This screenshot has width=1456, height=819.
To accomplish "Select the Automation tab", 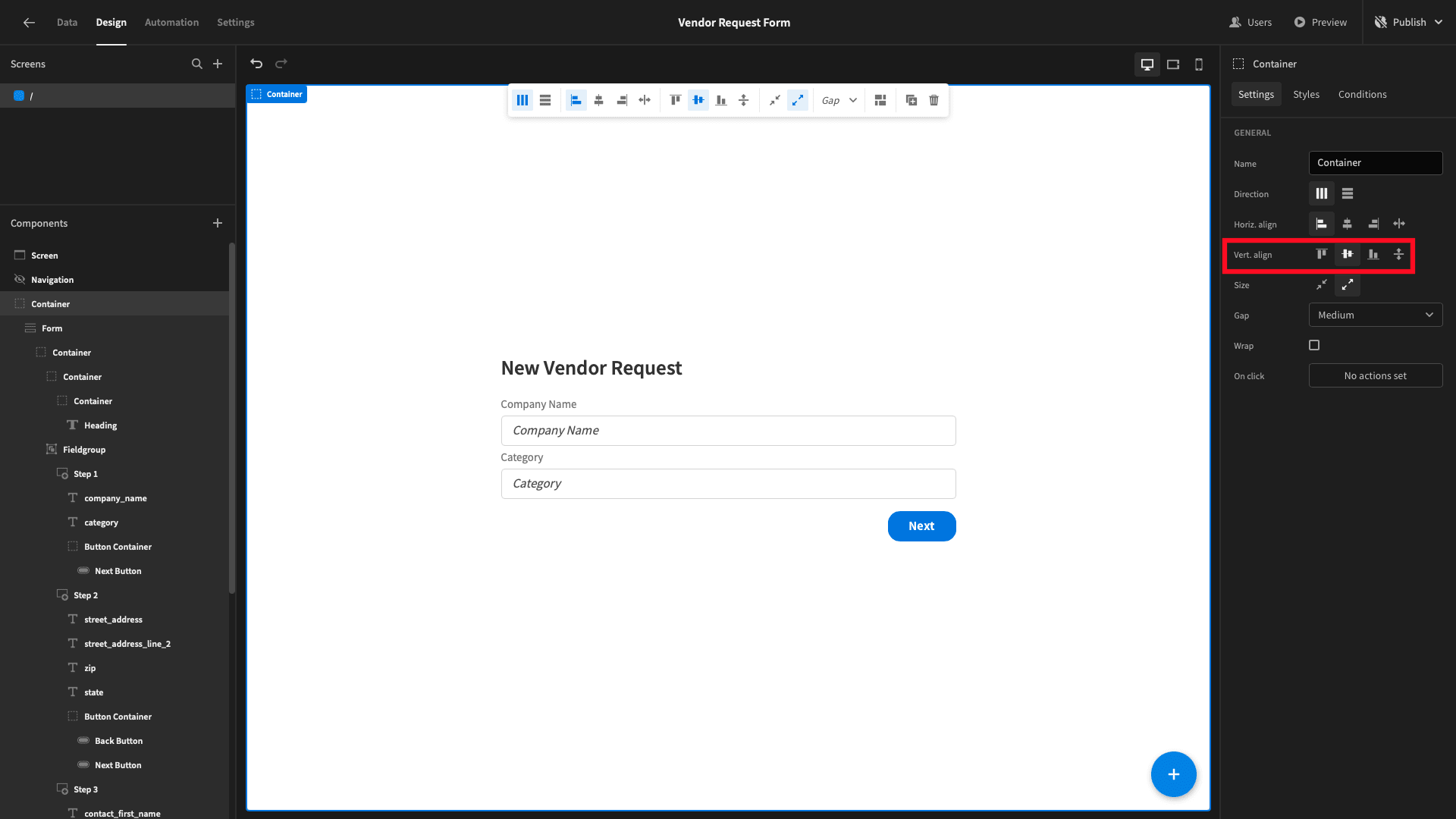I will [171, 22].
